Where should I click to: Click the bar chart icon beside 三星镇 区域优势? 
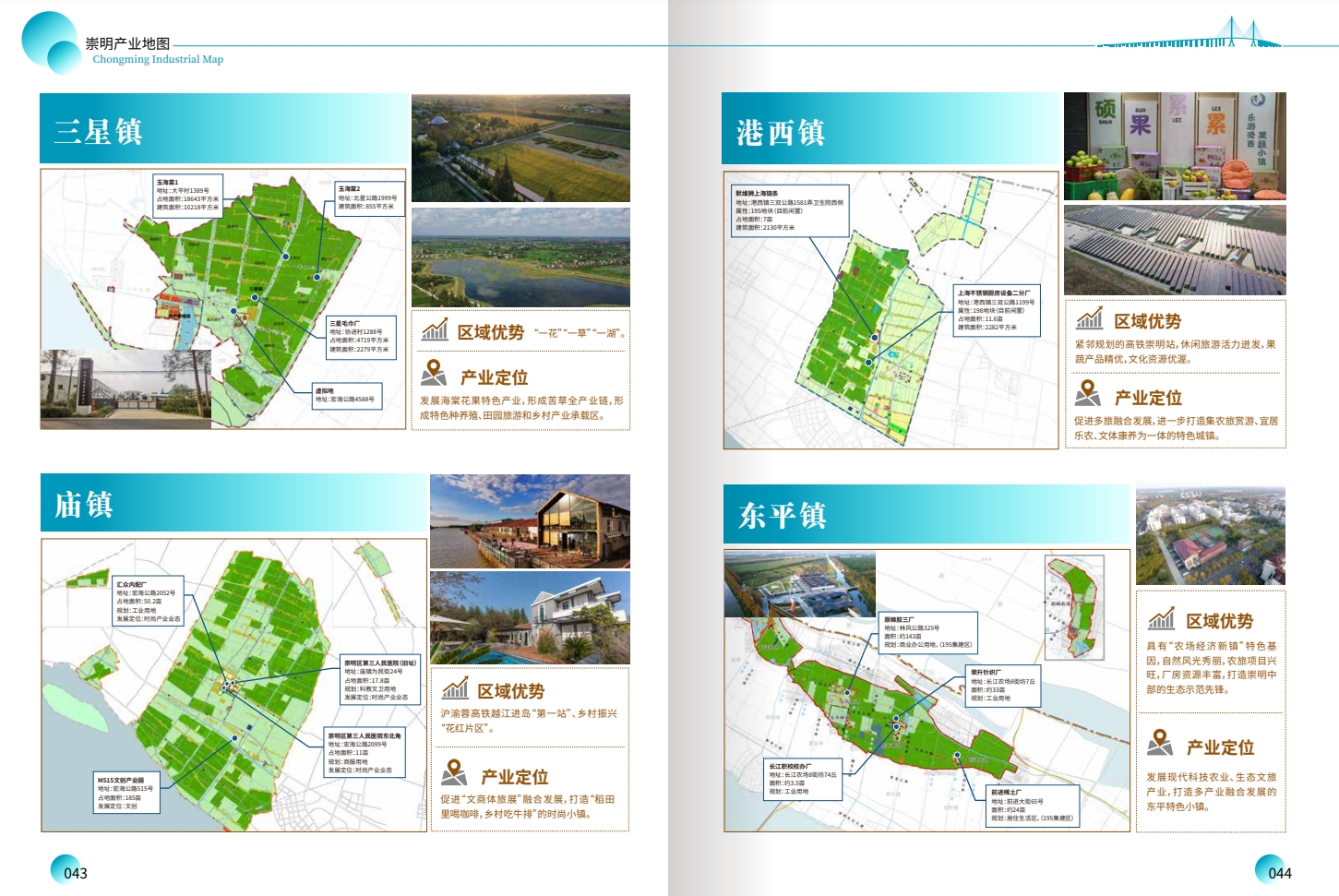pyautogui.click(x=435, y=329)
